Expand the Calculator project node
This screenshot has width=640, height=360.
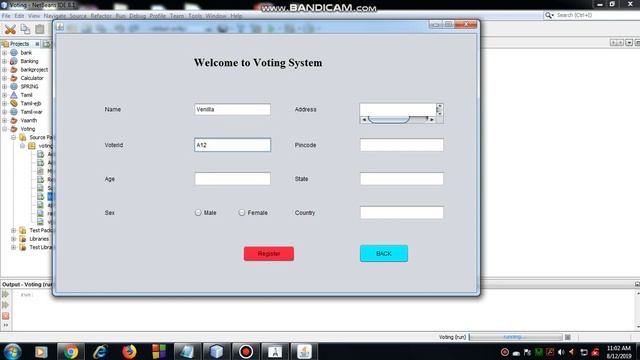(x=4, y=78)
